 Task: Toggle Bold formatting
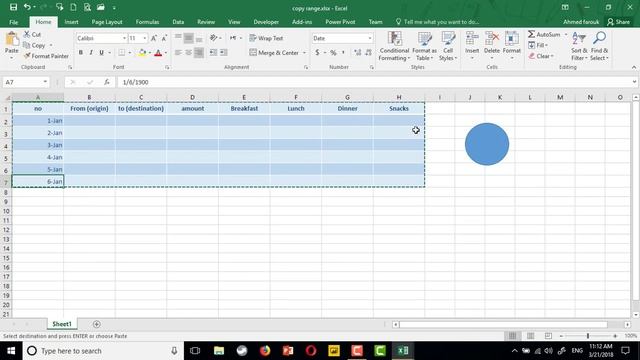click(x=81, y=53)
